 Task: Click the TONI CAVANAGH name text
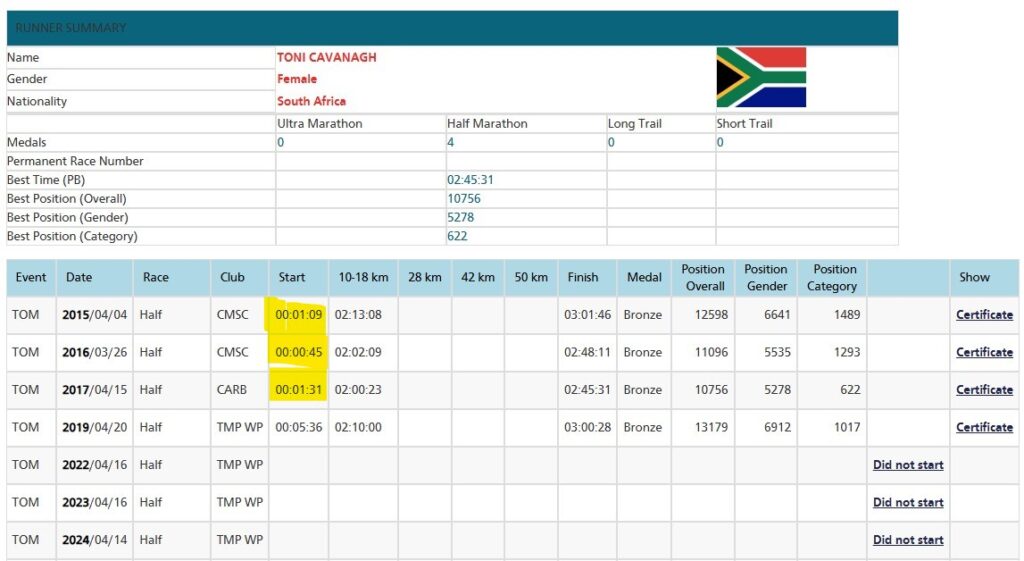pos(327,57)
